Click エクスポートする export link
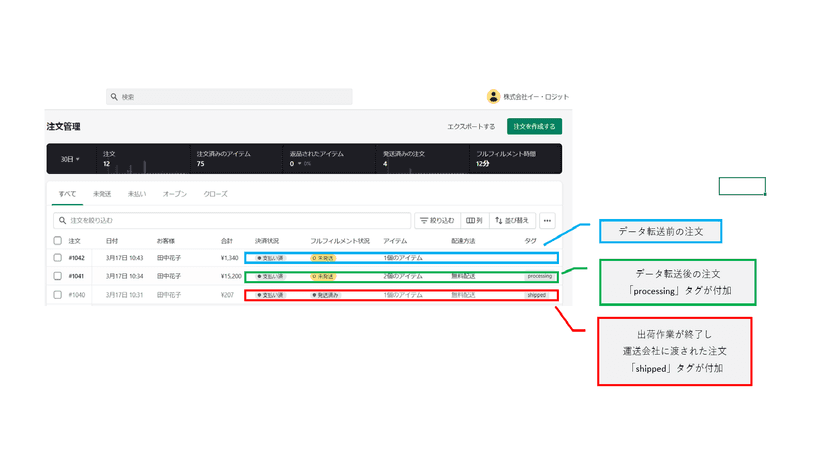This screenshot has height=466, width=828. 471,126
